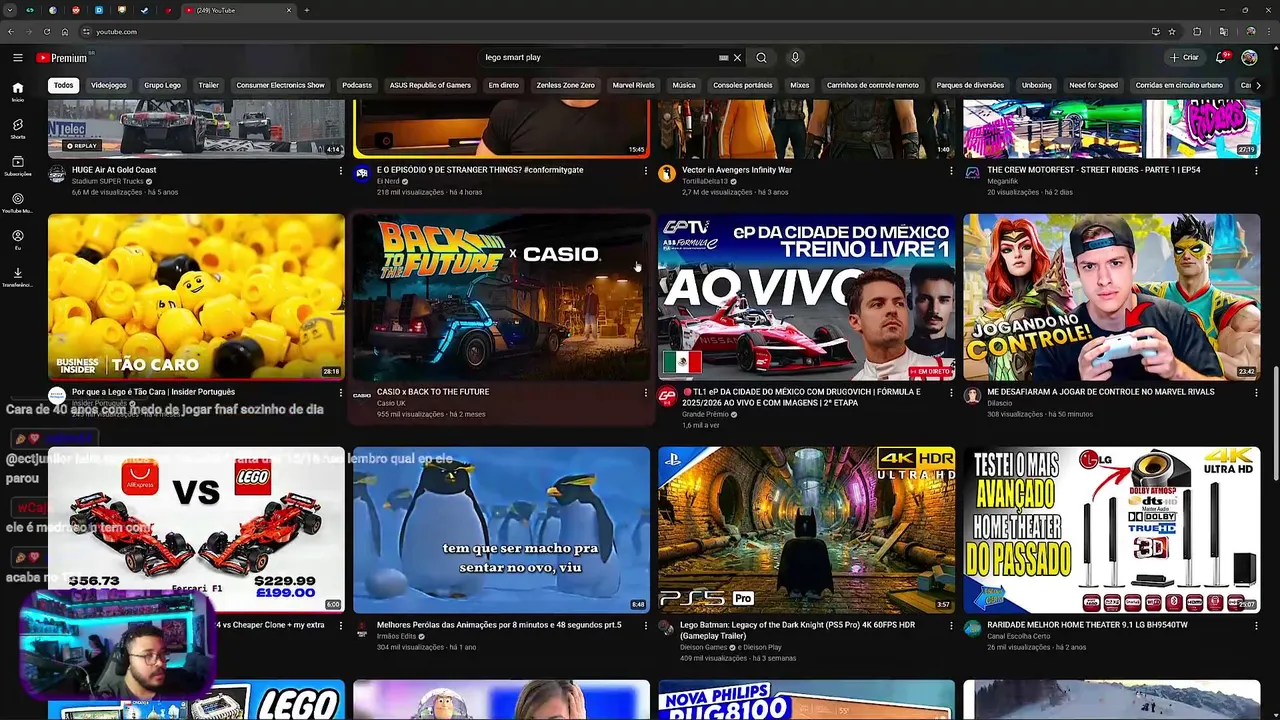The image size is (1280, 720).
Task: Open the Lego Batman PS5 Pro thumbnail
Action: (x=807, y=530)
